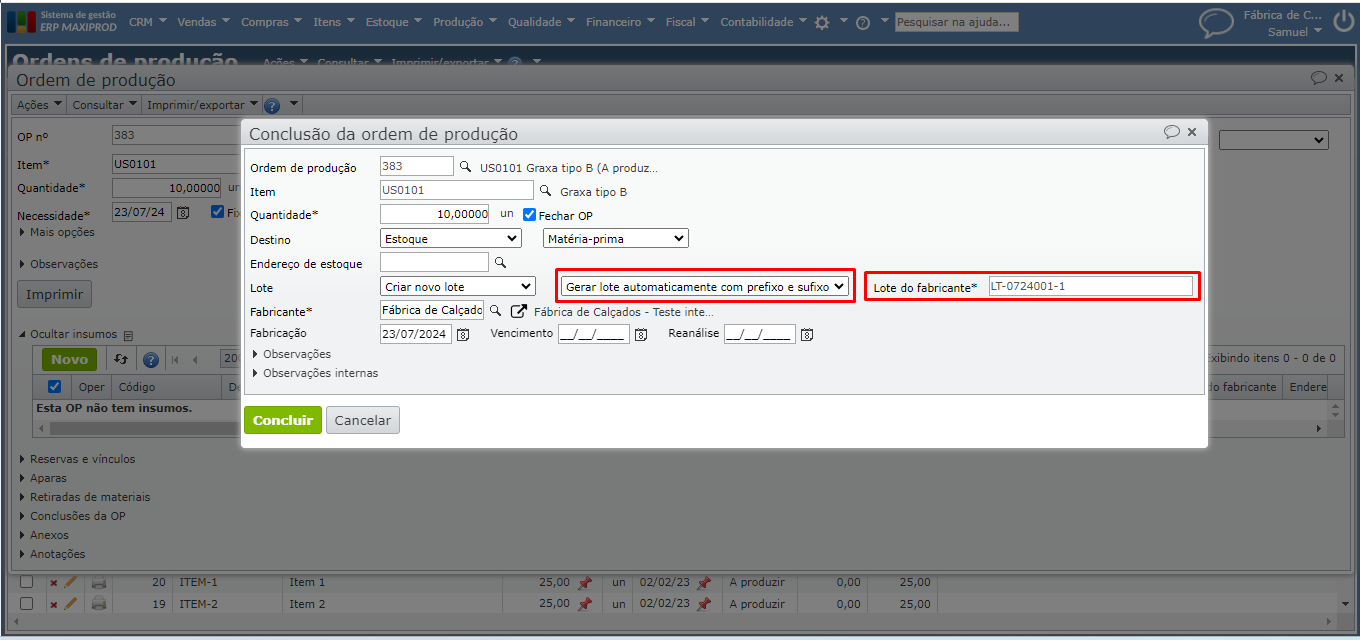Open the help question mark menu in top bar
The width and height of the screenshot is (1360, 640).
pyautogui.click(x=862, y=22)
